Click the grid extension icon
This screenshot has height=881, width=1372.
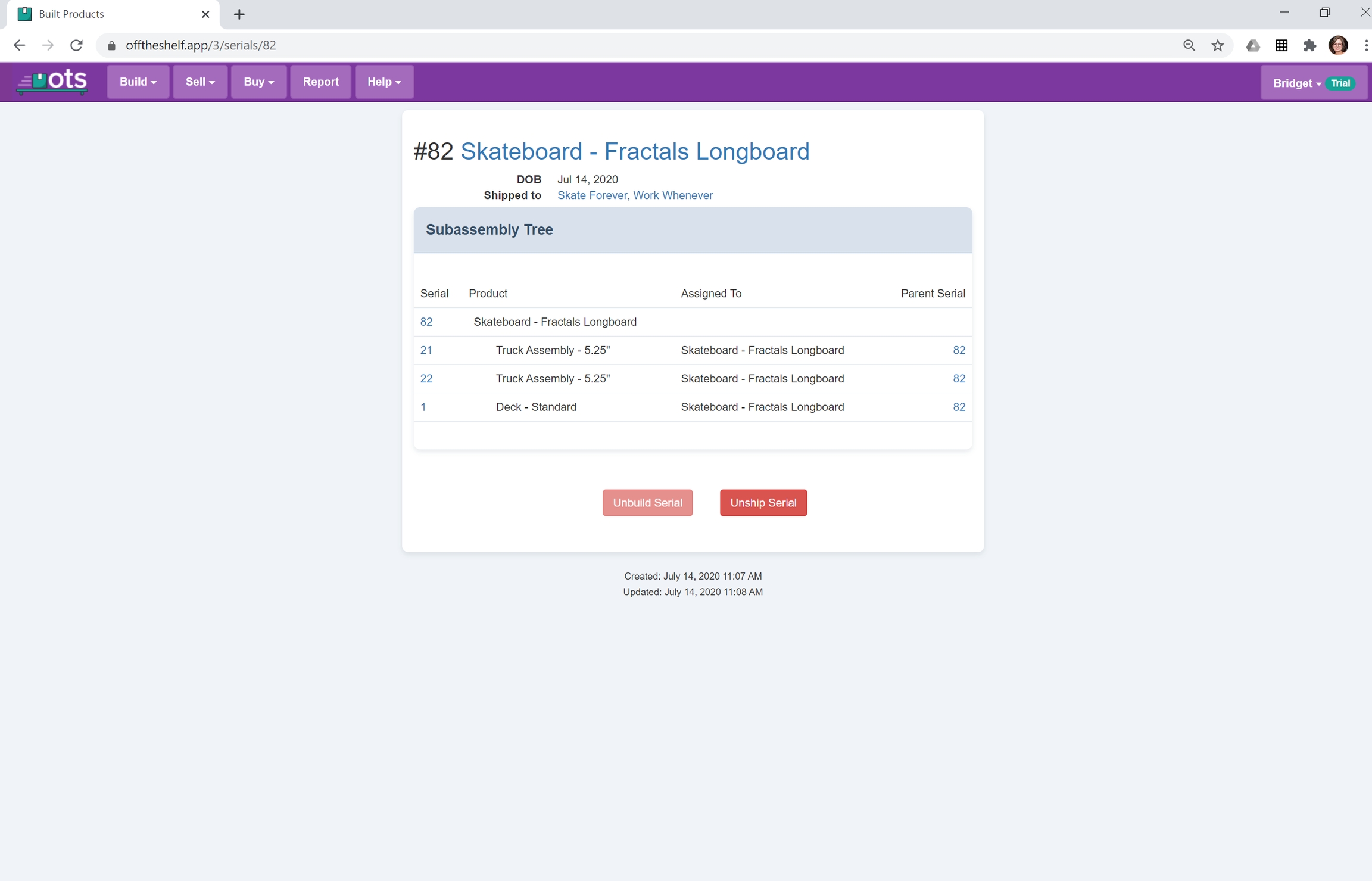[x=1281, y=45]
